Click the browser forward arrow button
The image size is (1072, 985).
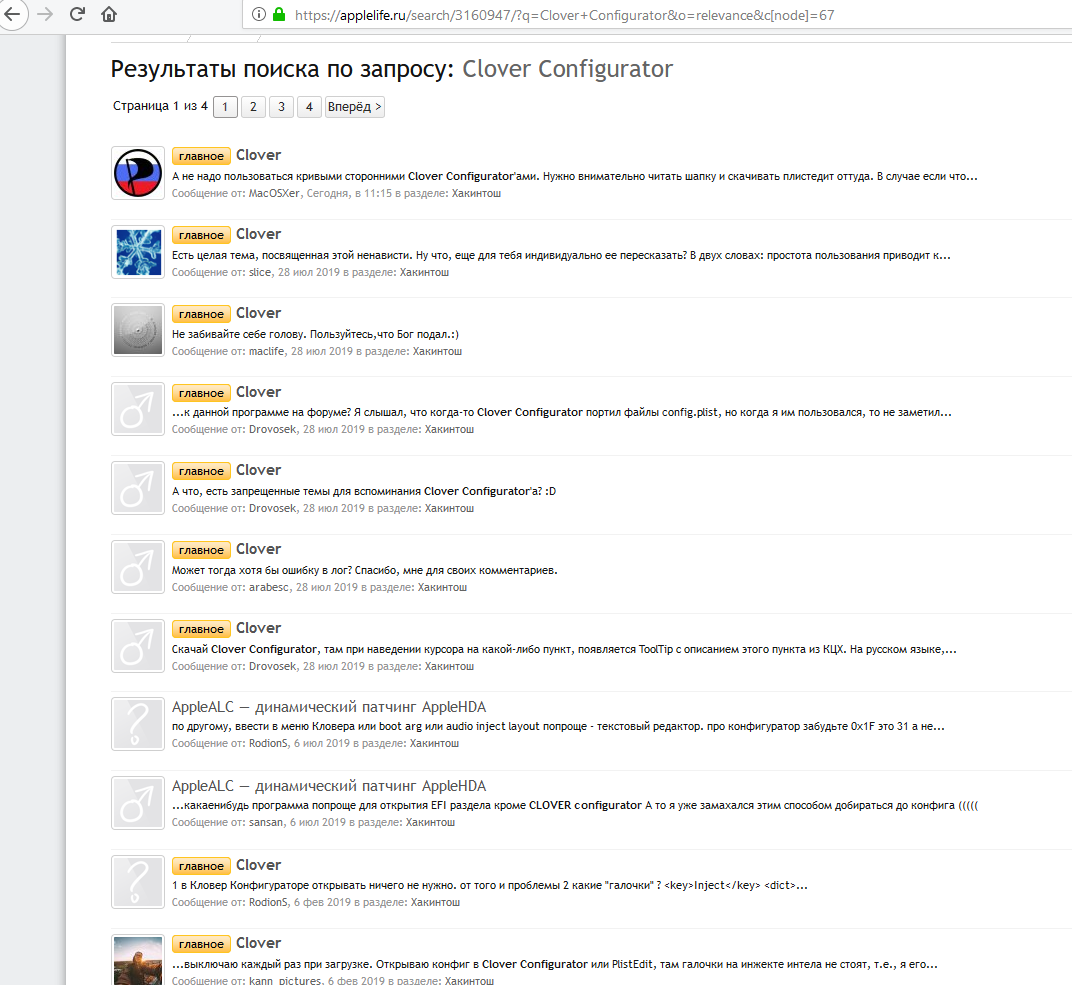[x=45, y=15]
